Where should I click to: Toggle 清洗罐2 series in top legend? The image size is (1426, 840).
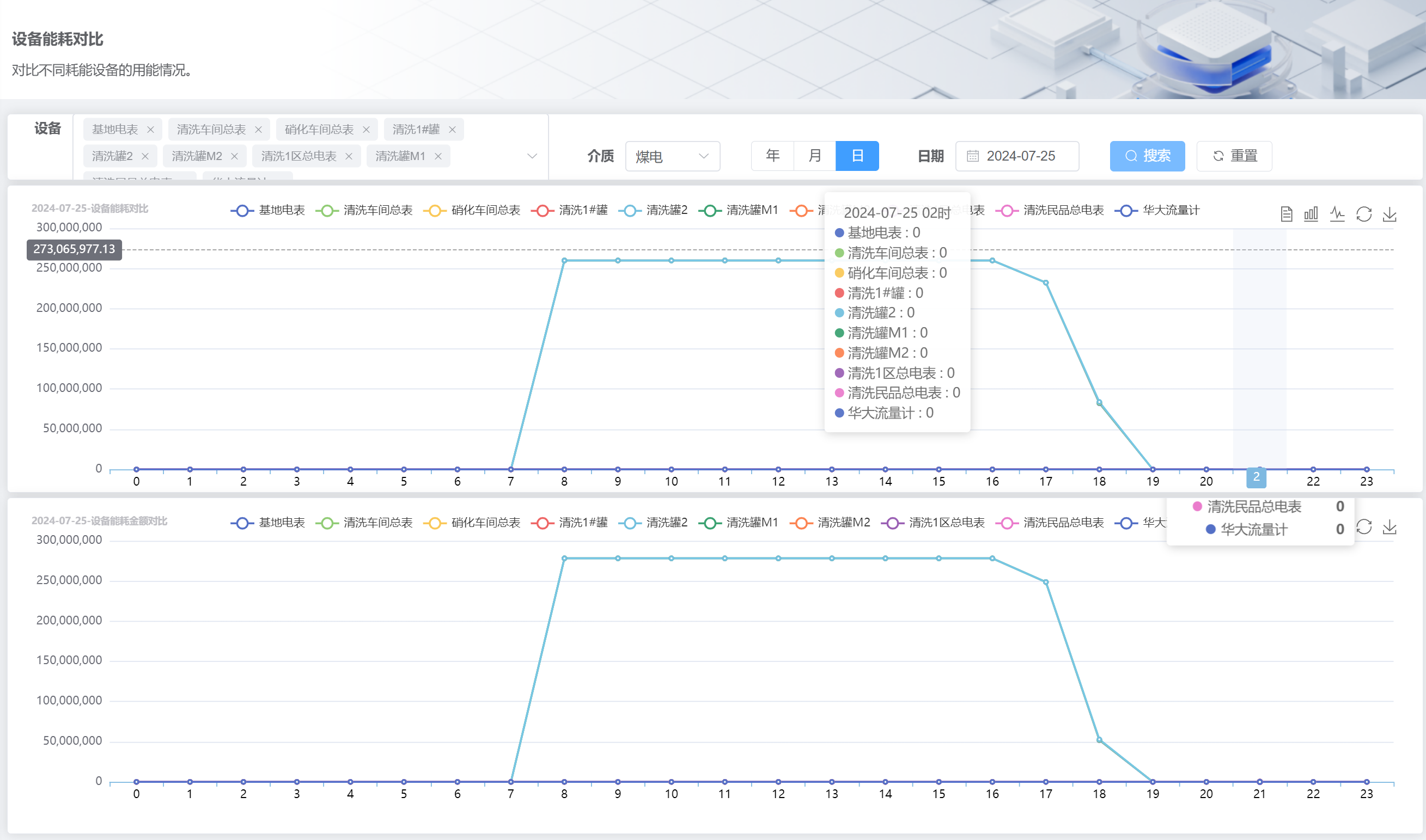666,211
